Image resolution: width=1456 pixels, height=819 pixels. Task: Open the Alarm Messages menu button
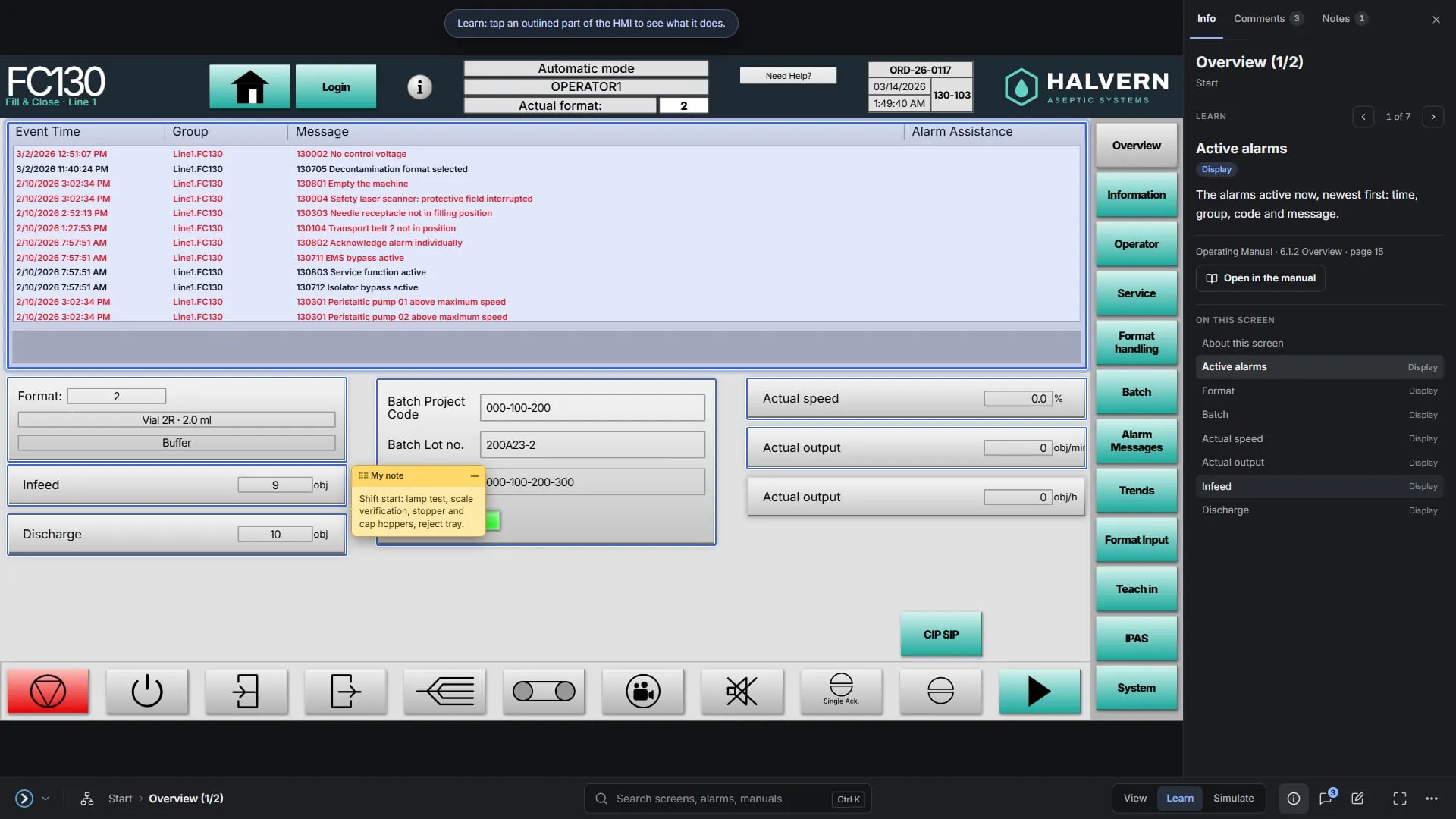click(x=1137, y=441)
